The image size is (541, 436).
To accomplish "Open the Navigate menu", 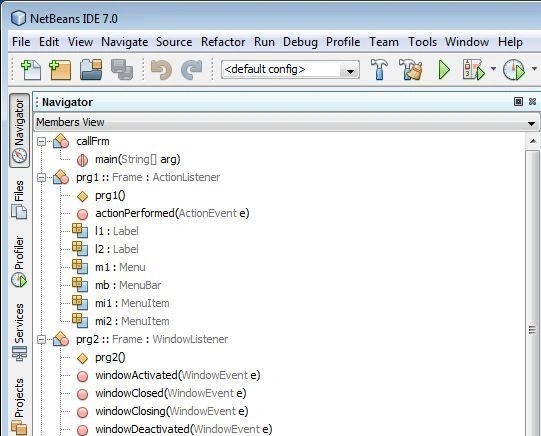I will (x=125, y=42).
